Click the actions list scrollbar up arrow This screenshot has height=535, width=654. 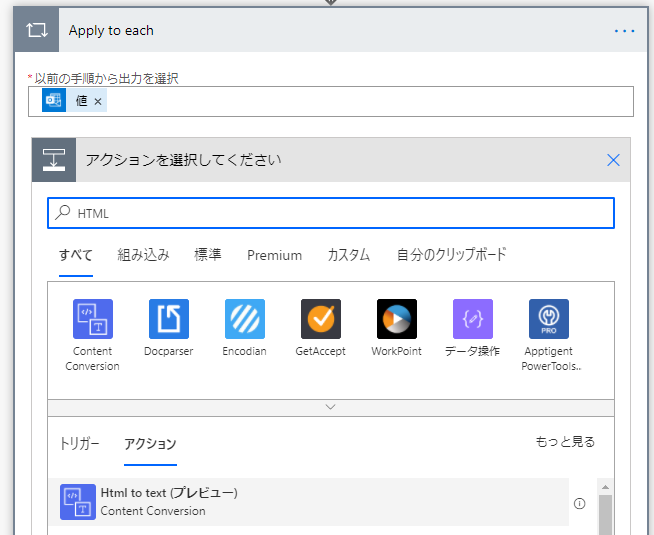[605, 487]
